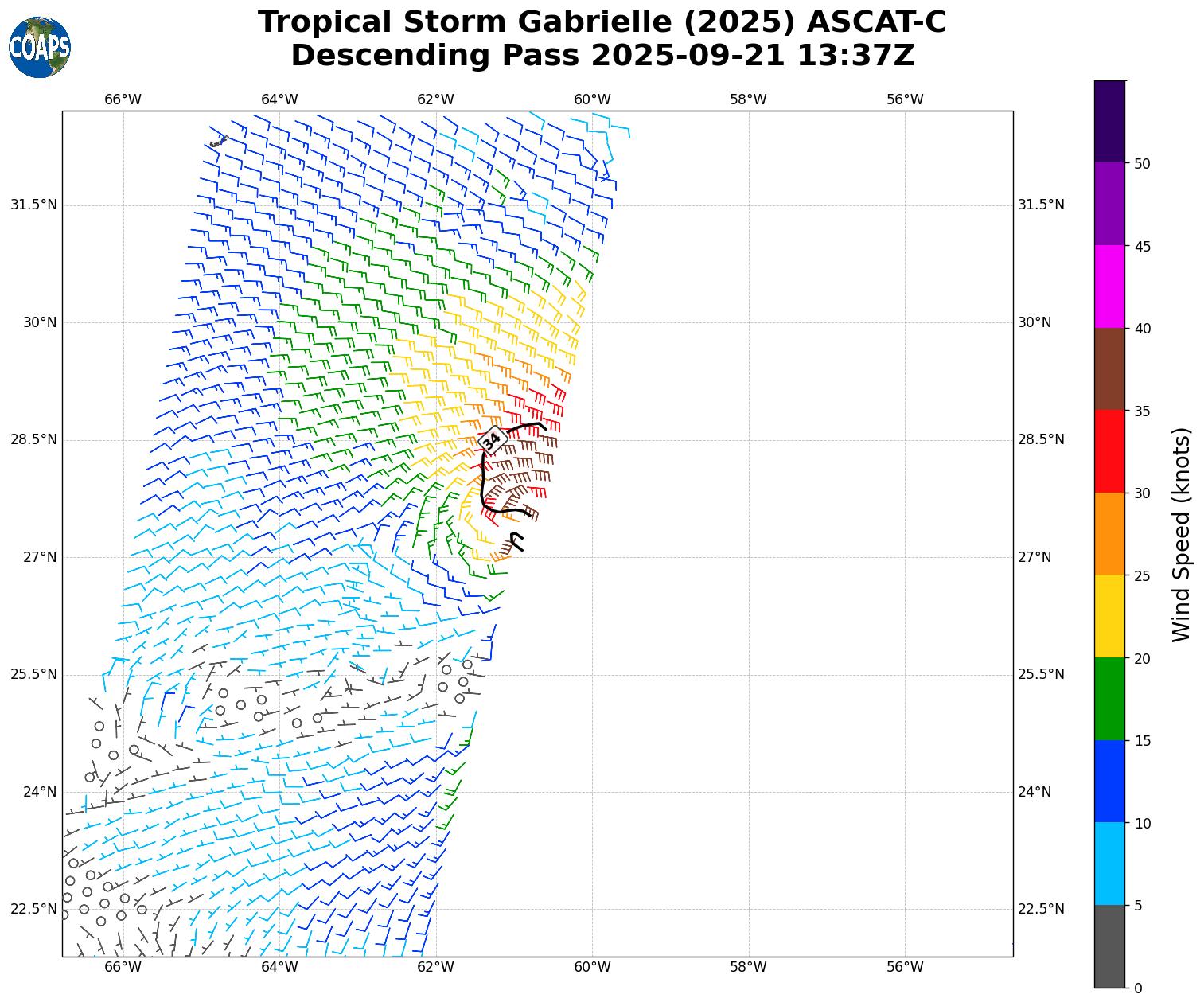Click the colorbar tick label 50
This screenshot has width=1204, height=1006.
click(1143, 164)
